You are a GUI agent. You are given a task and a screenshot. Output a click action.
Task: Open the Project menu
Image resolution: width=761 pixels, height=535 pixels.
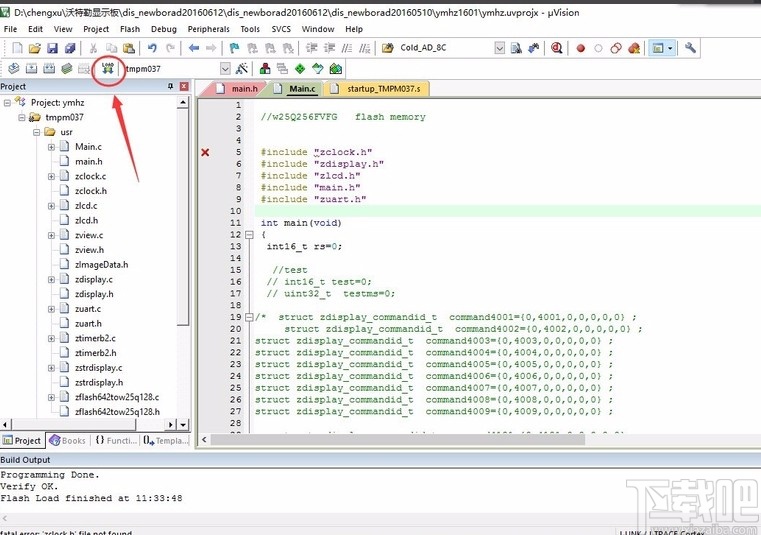[96, 29]
